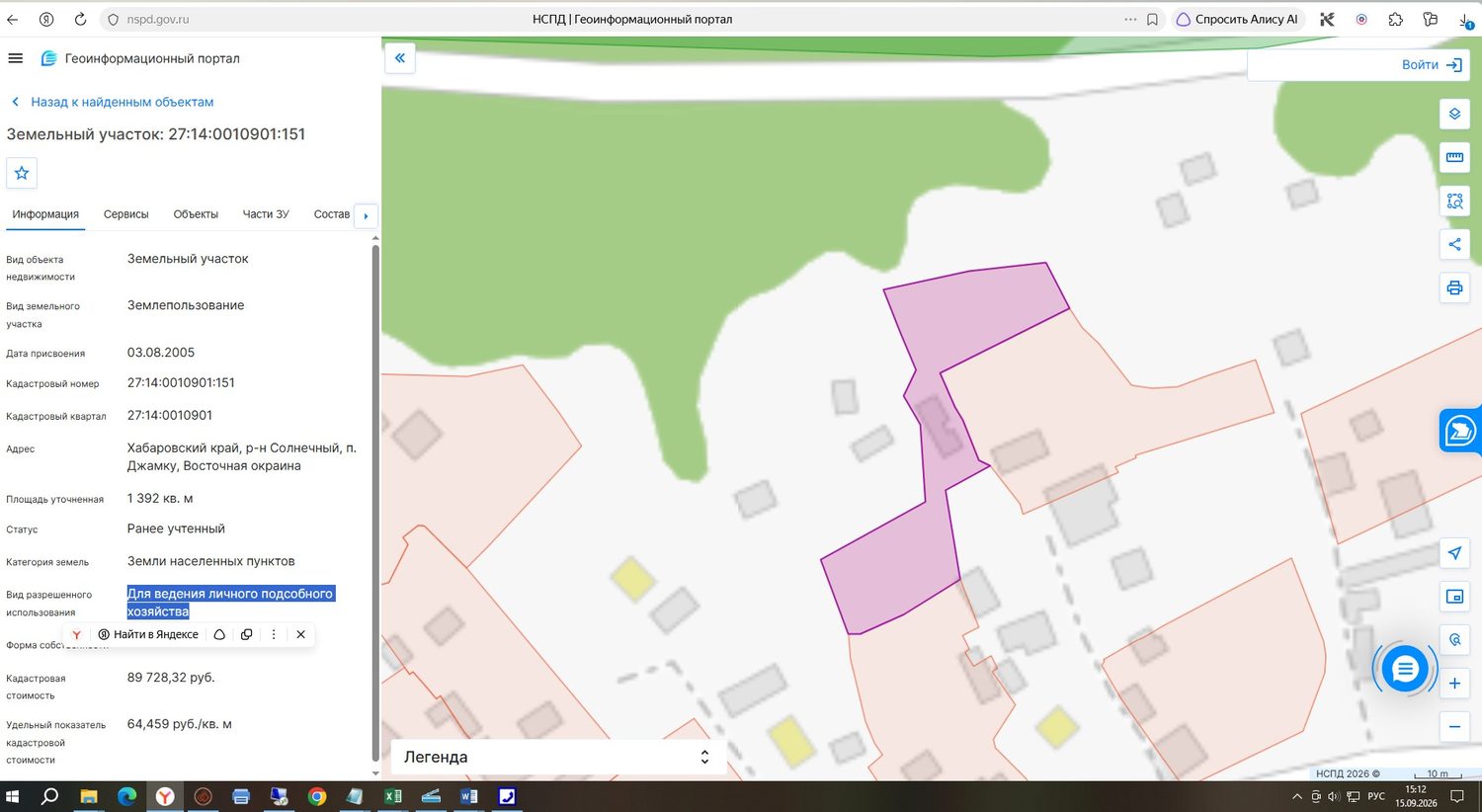Open the hamburger menu of the portal
Image resolution: width=1482 pixels, height=812 pixels.
(x=15, y=58)
